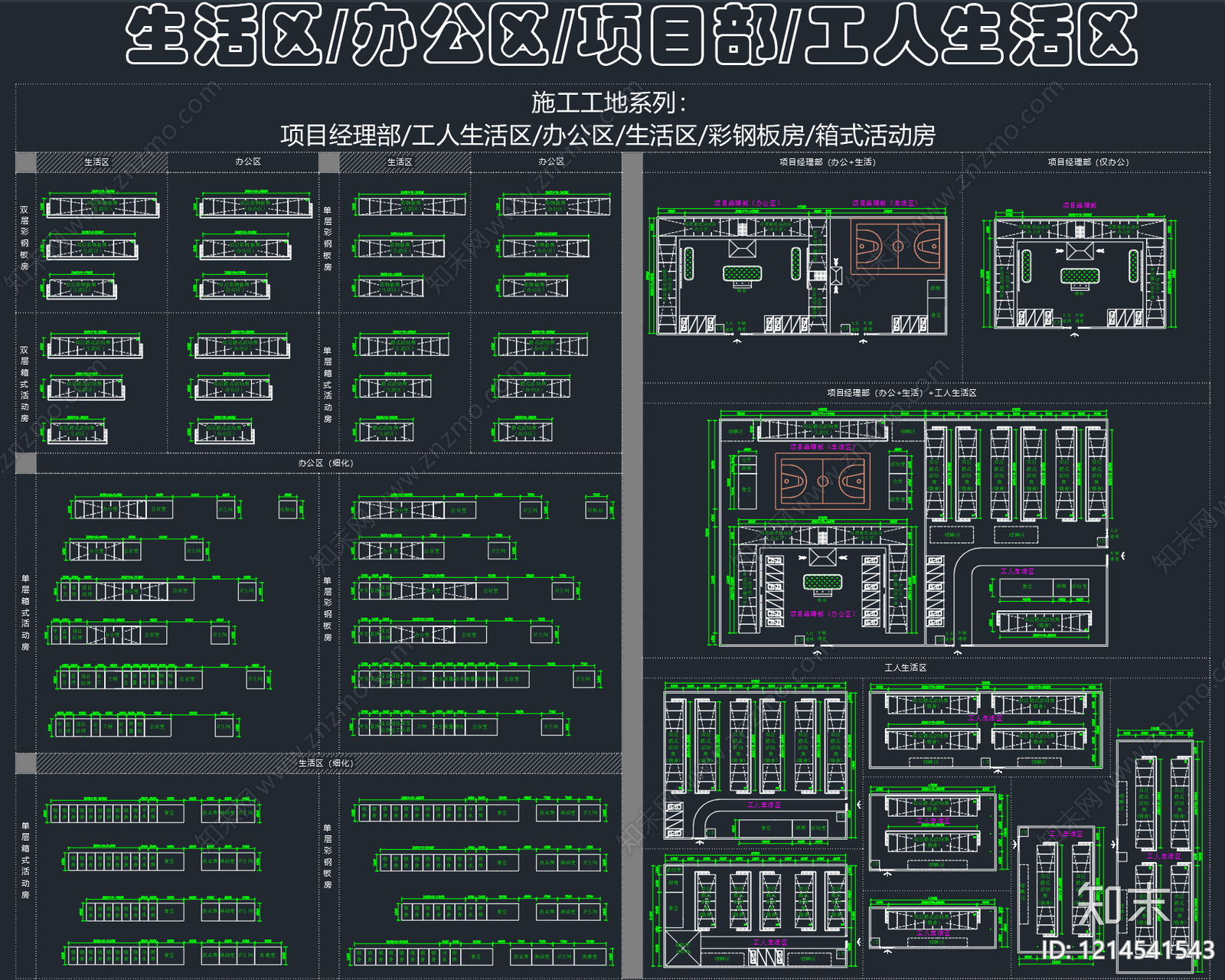
Task: Select the 项目经理部/工人生活区/办公区 description line
Action: coord(609,136)
